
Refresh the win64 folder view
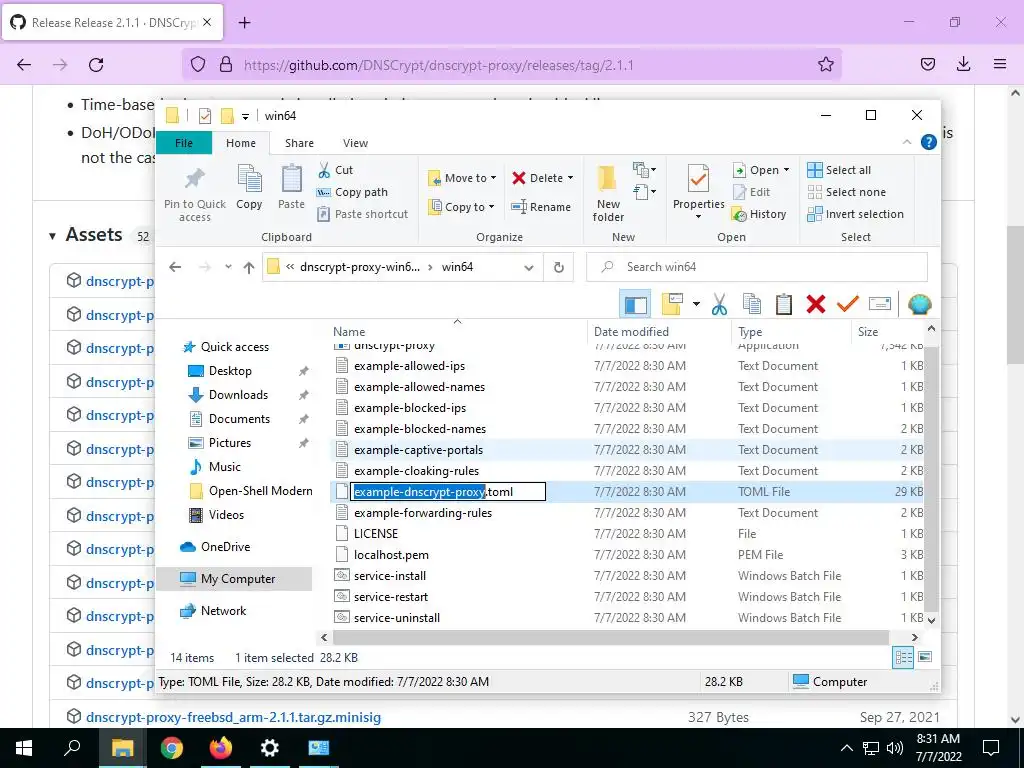(558, 267)
